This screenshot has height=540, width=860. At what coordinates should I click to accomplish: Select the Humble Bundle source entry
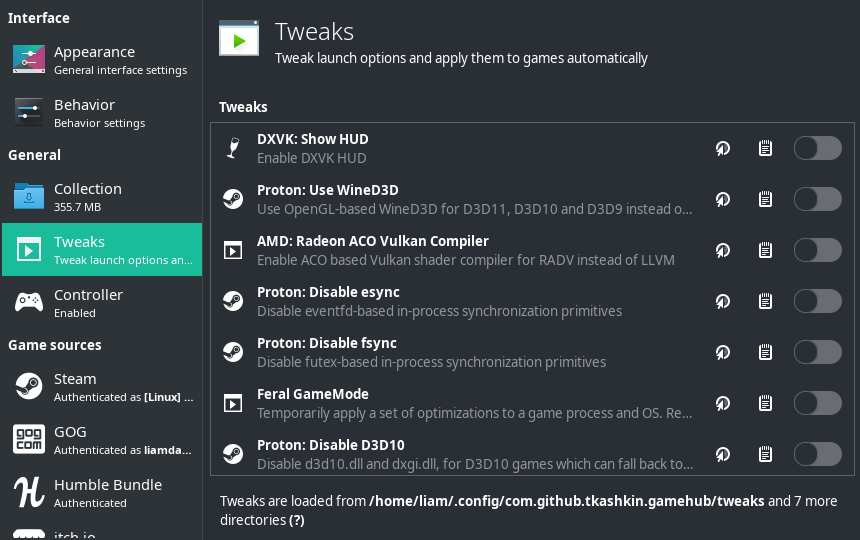(x=100, y=493)
